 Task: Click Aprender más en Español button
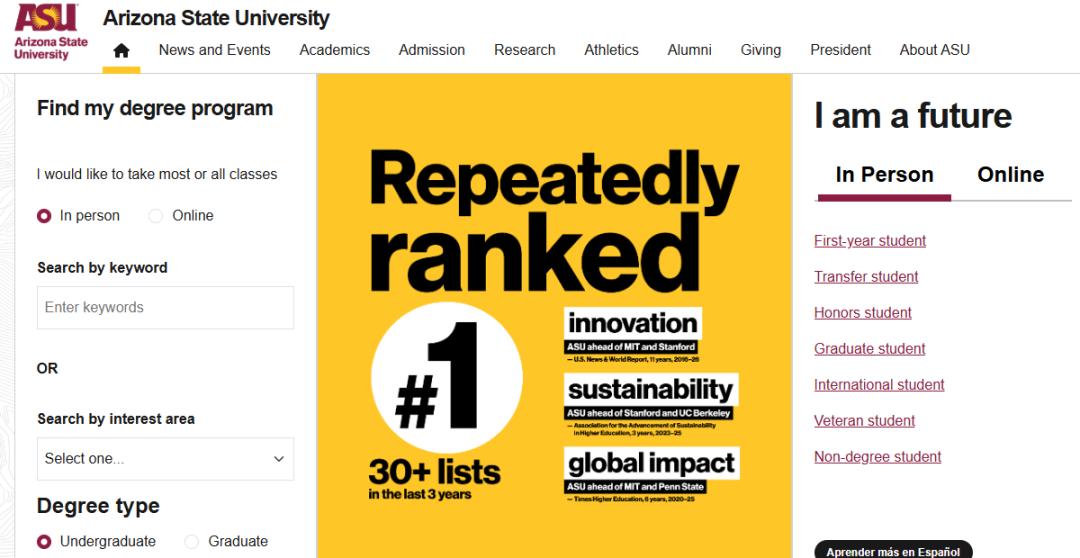pyautogui.click(x=893, y=551)
